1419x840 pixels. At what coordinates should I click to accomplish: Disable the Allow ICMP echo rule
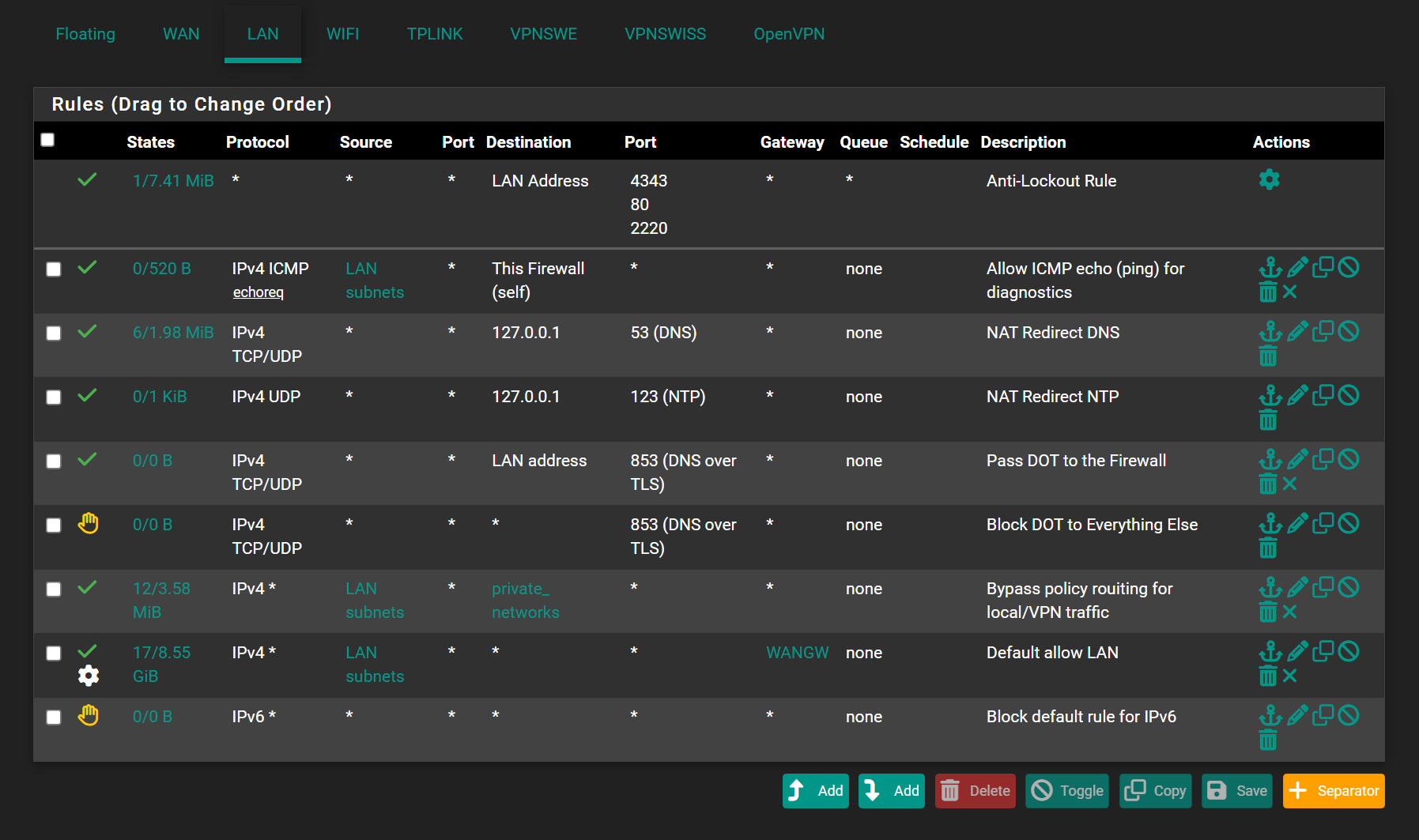1349,267
